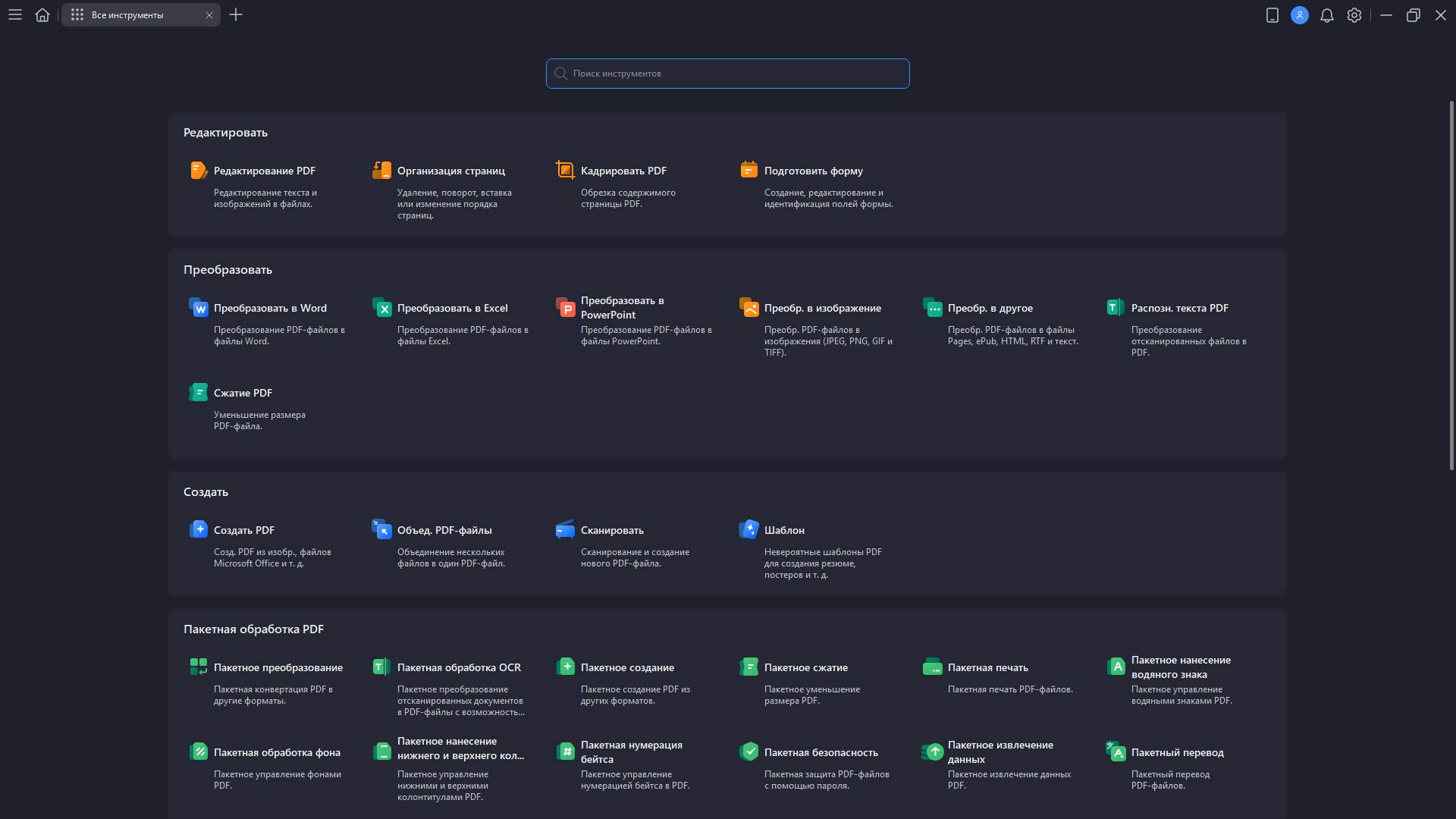The width and height of the screenshot is (1456, 819).
Task: Click the Объед. PDF-файлы merge icon
Action: pyautogui.click(x=381, y=529)
